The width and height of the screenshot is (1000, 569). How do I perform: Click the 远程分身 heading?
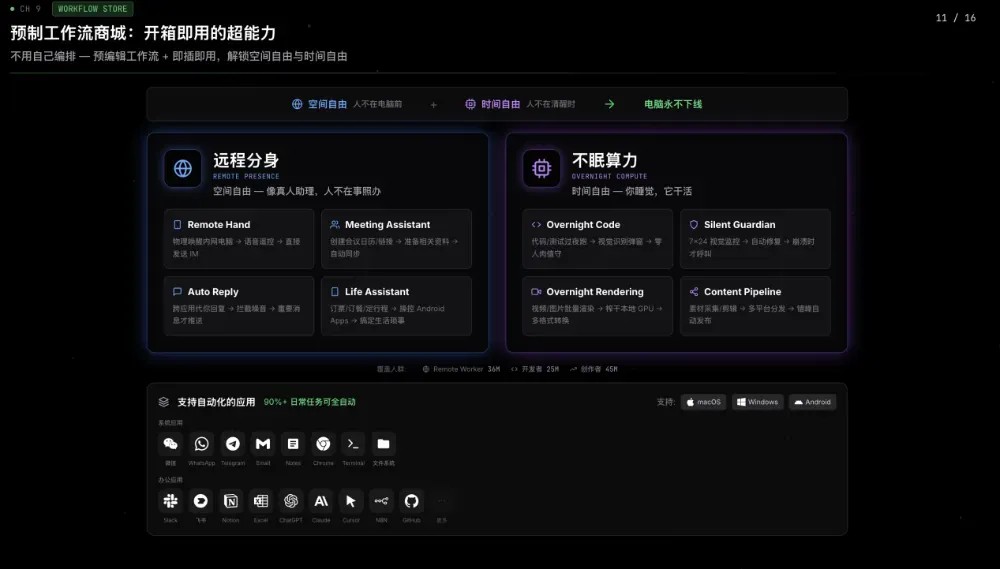pos(246,160)
